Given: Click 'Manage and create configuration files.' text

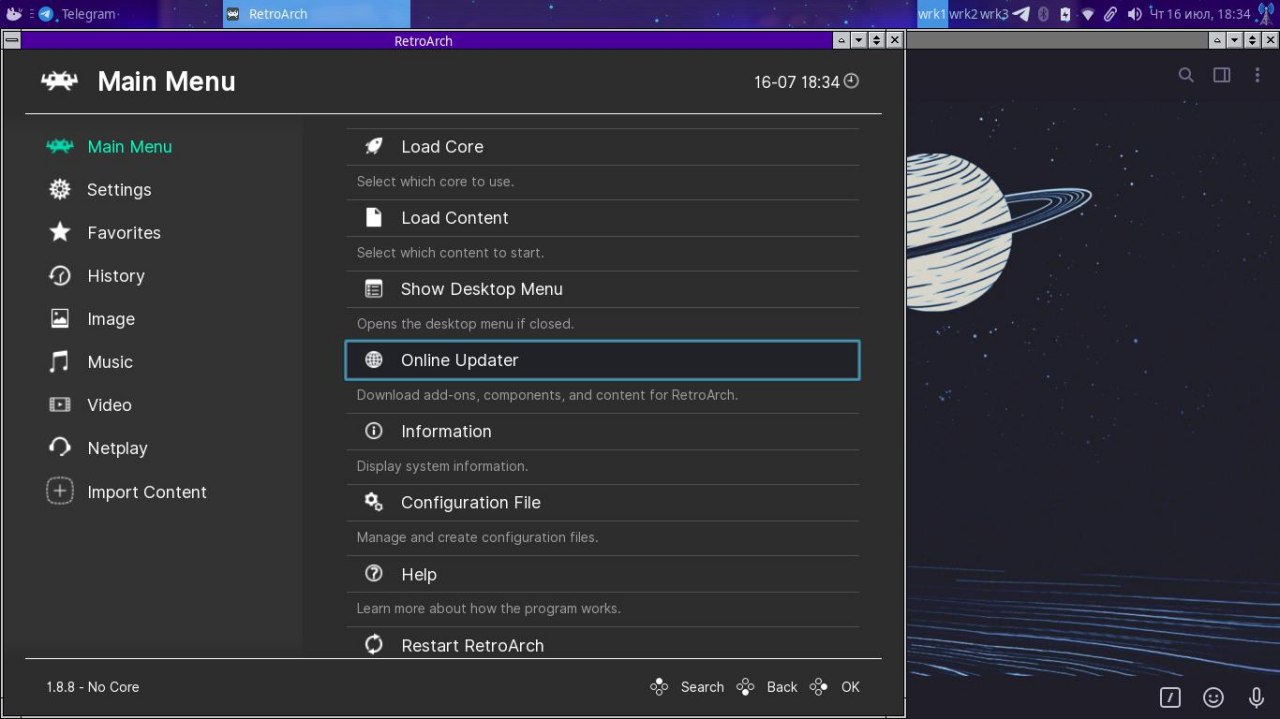Looking at the screenshot, I should click(478, 537).
